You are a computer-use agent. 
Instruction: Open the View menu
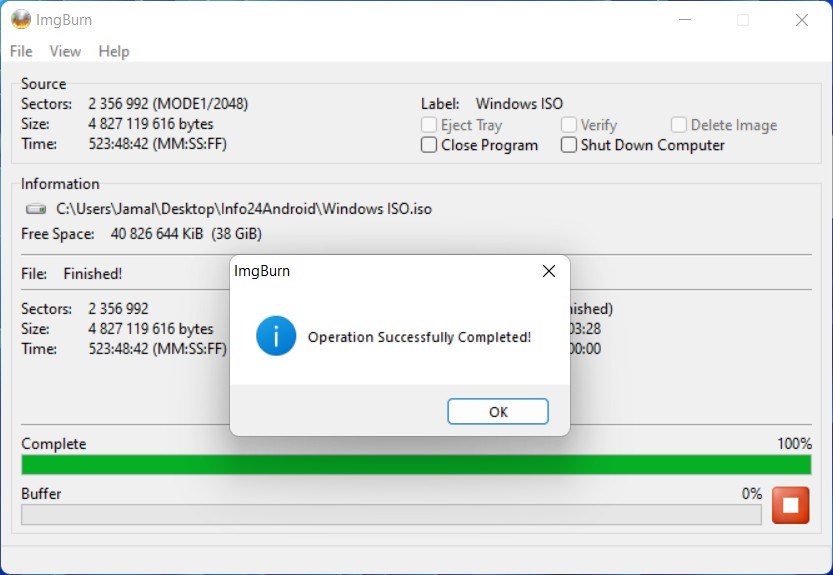point(65,51)
